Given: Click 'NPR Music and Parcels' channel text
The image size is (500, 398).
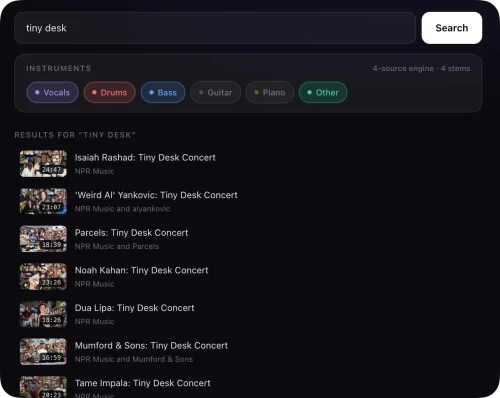Looking at the screenshot, I should (x=117, y=247).
